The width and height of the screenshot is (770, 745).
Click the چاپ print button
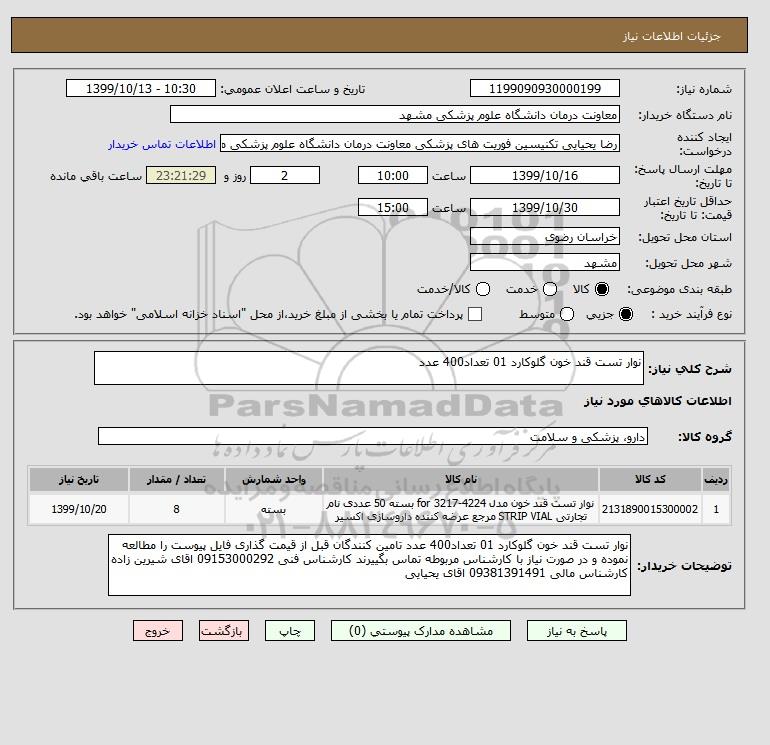(x=290, y=631)
